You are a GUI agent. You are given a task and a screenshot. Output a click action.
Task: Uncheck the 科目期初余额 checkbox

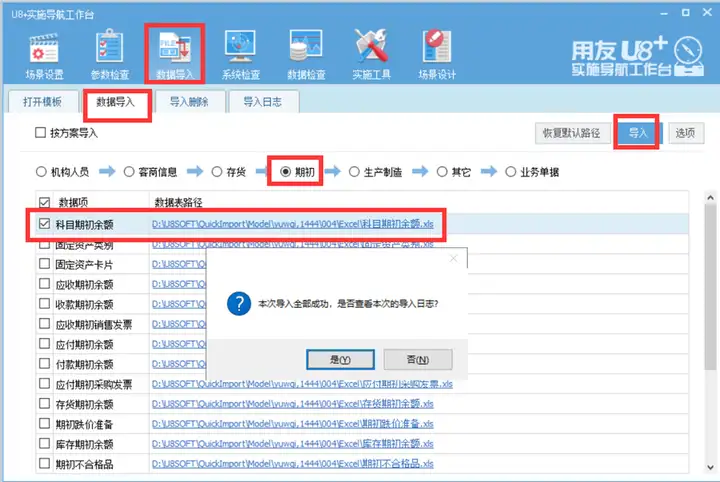pos(45,224)
